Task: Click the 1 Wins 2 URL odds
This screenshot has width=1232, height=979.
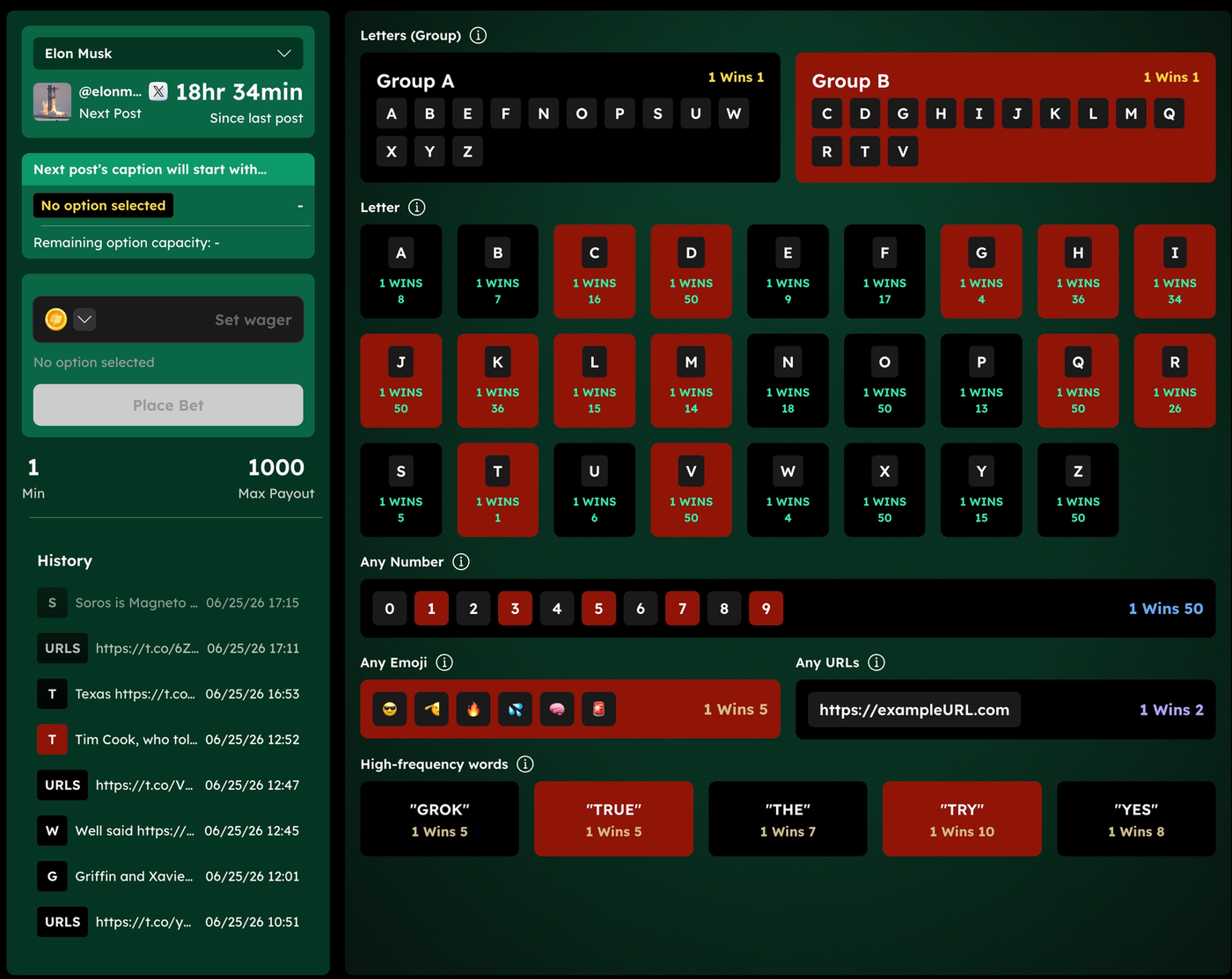Action: click(x=1171, y=710)
